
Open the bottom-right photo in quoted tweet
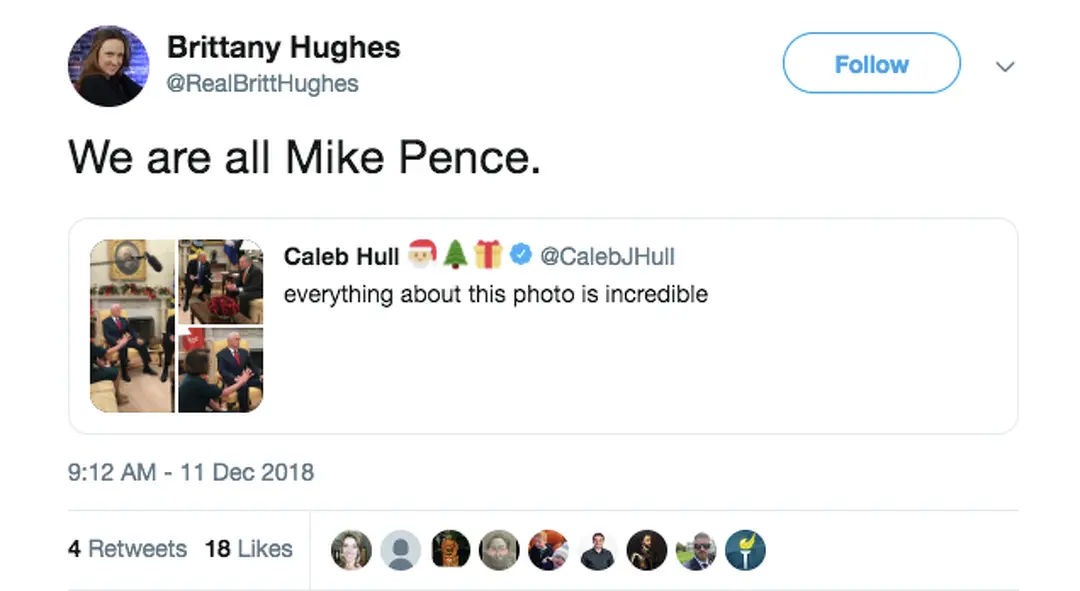point(220,369)
